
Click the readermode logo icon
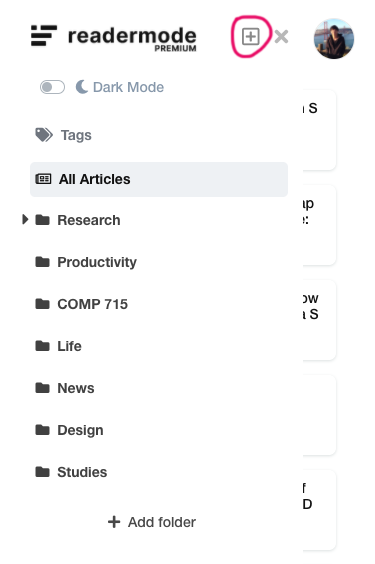click(x=44, y=36)
